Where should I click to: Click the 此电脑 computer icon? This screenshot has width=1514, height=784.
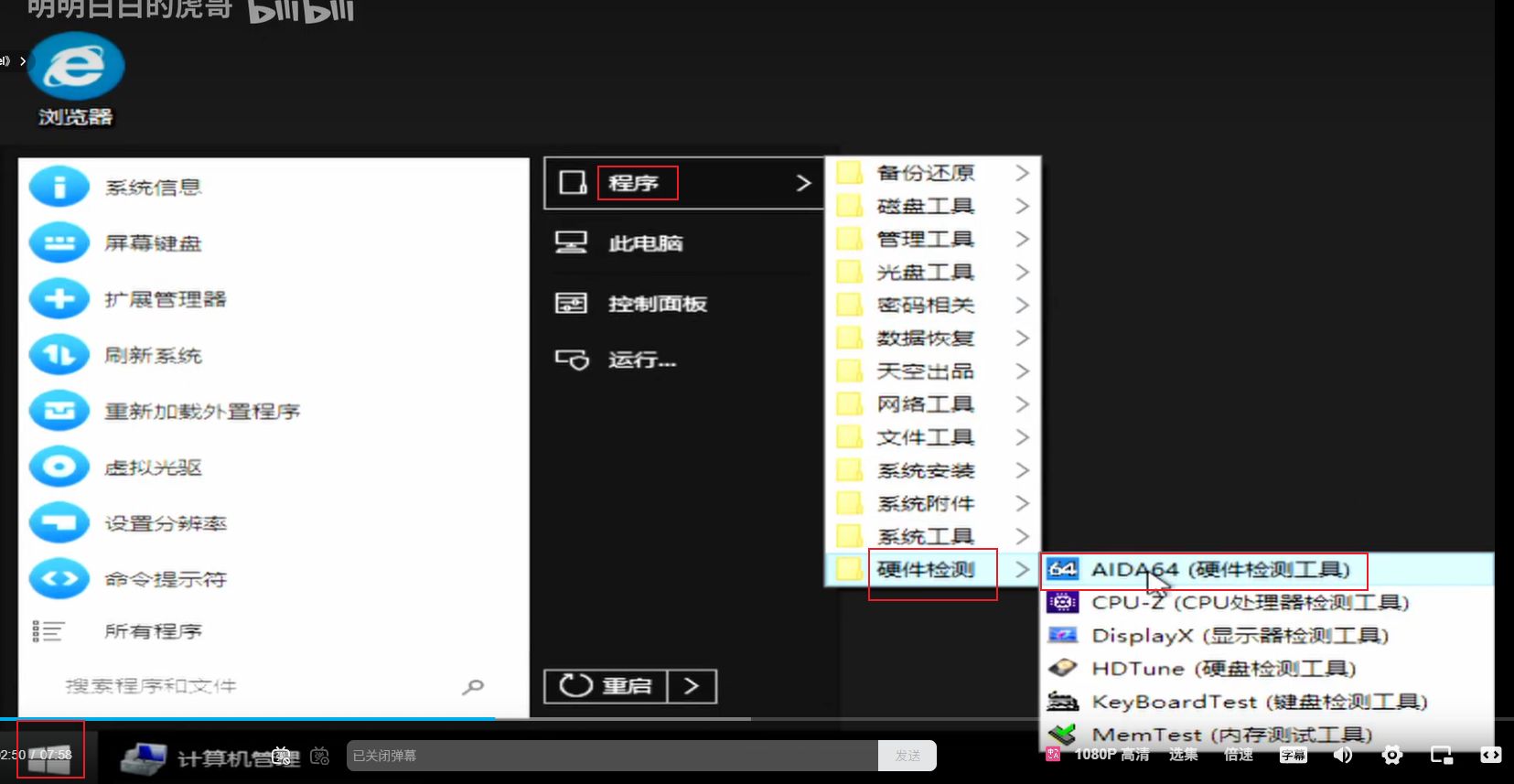[x=571, y=242]
